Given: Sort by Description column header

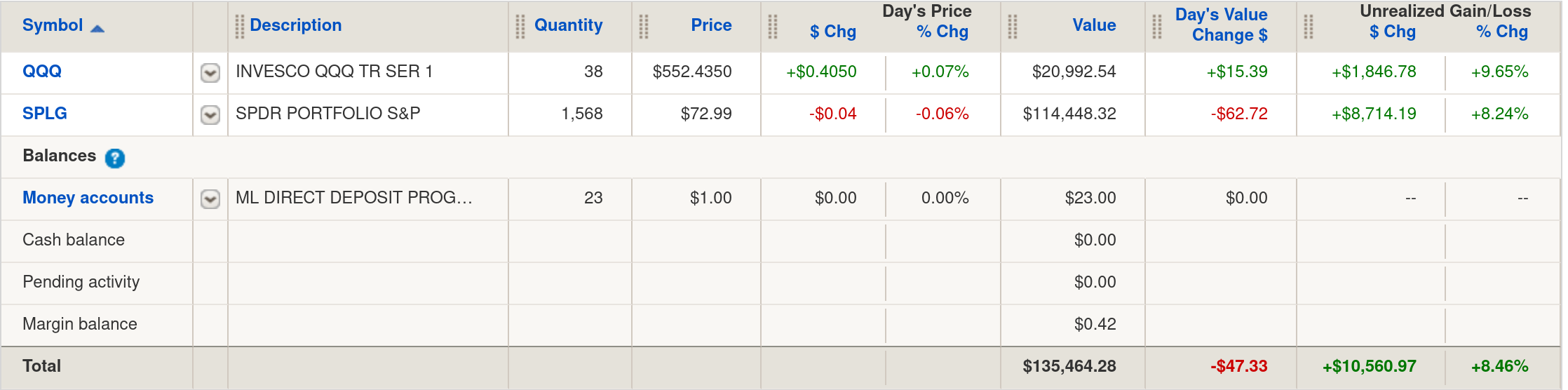Looking at the screenshot, I should tap(295, 25).
